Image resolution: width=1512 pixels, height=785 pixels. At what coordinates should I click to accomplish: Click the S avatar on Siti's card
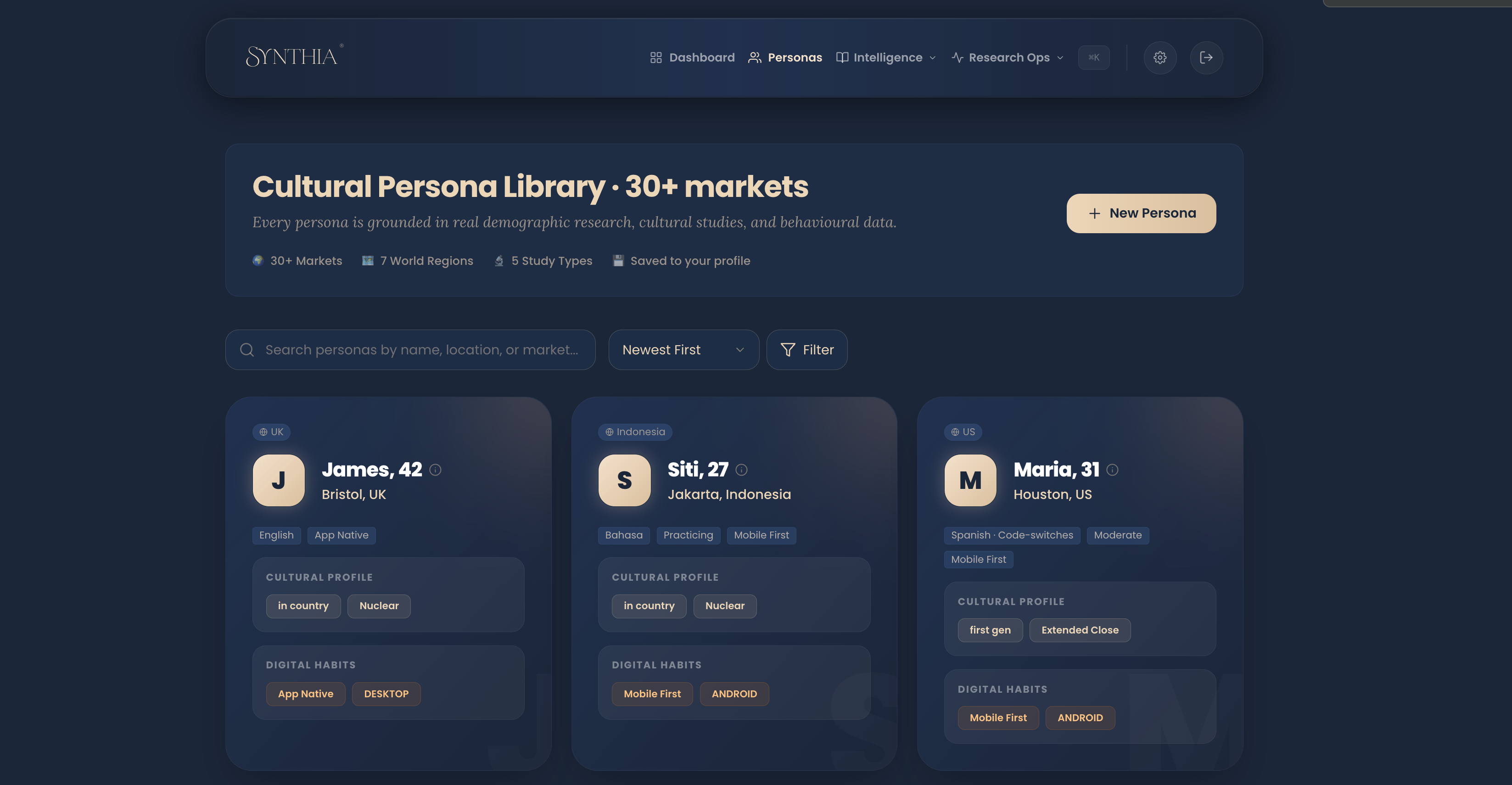click(625, 480)
